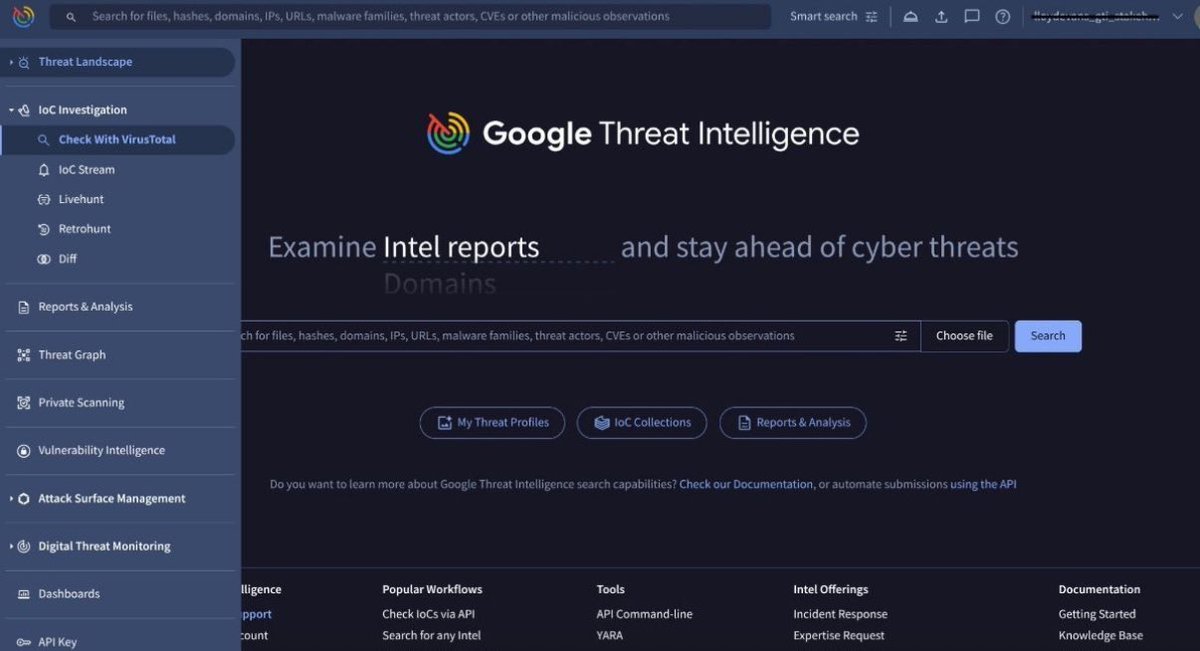Click the upload icon in the top bar
Viewport: 1200px width, 651px height.
[x=941, y=16]
